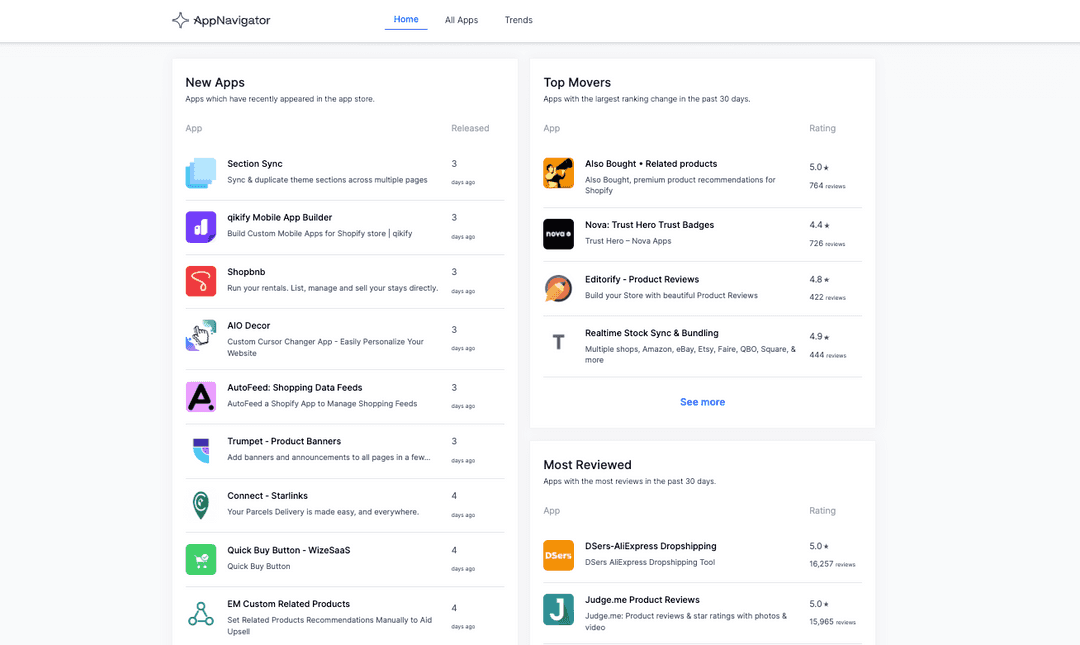Select the DSers dropshipping app icon
Screen dimensions: 1080x645
tap(558, 554)
